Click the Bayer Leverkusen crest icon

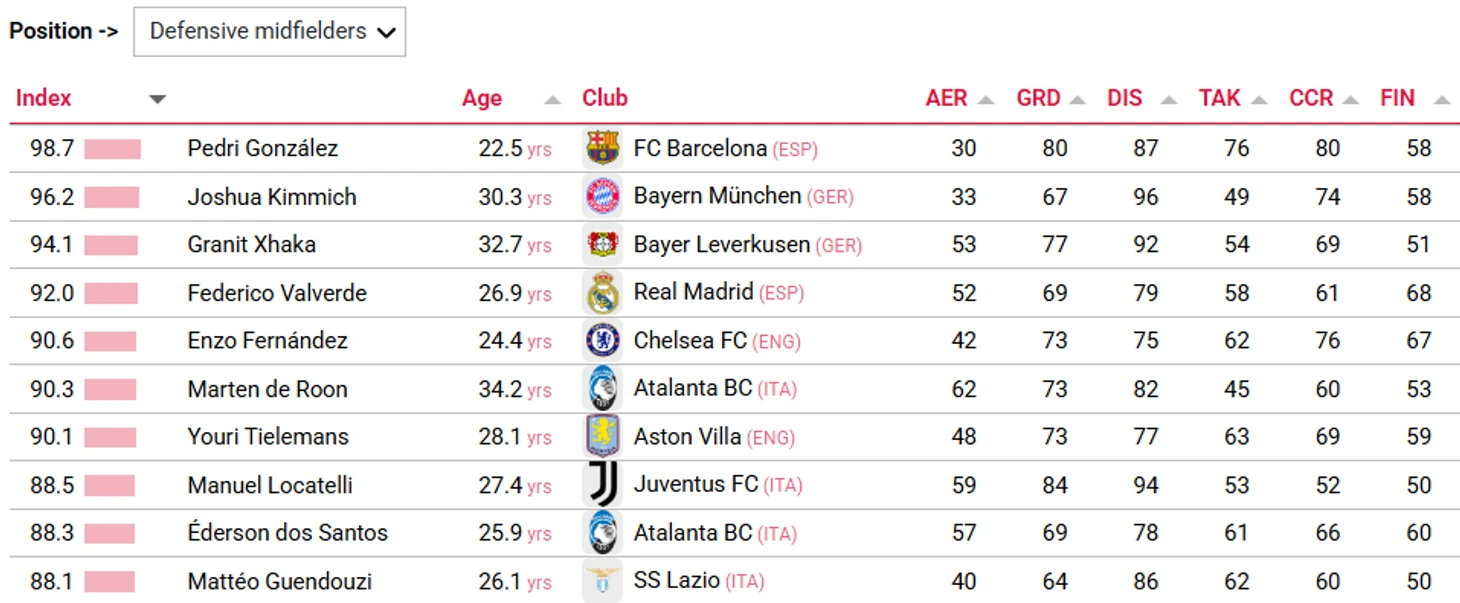tap(602, 244)
